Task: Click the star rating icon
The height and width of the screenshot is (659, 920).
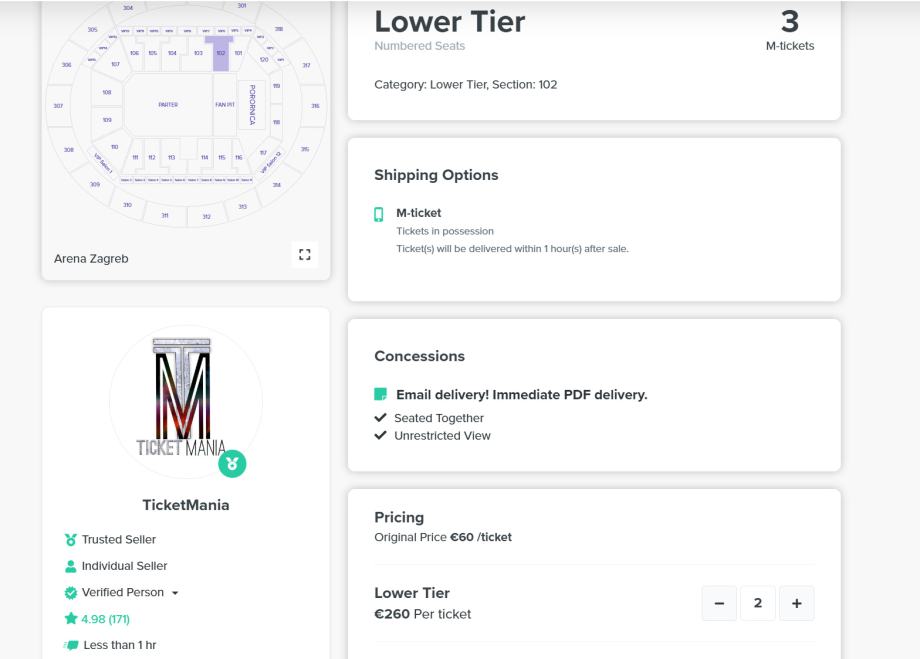Action: click(70, 619)
